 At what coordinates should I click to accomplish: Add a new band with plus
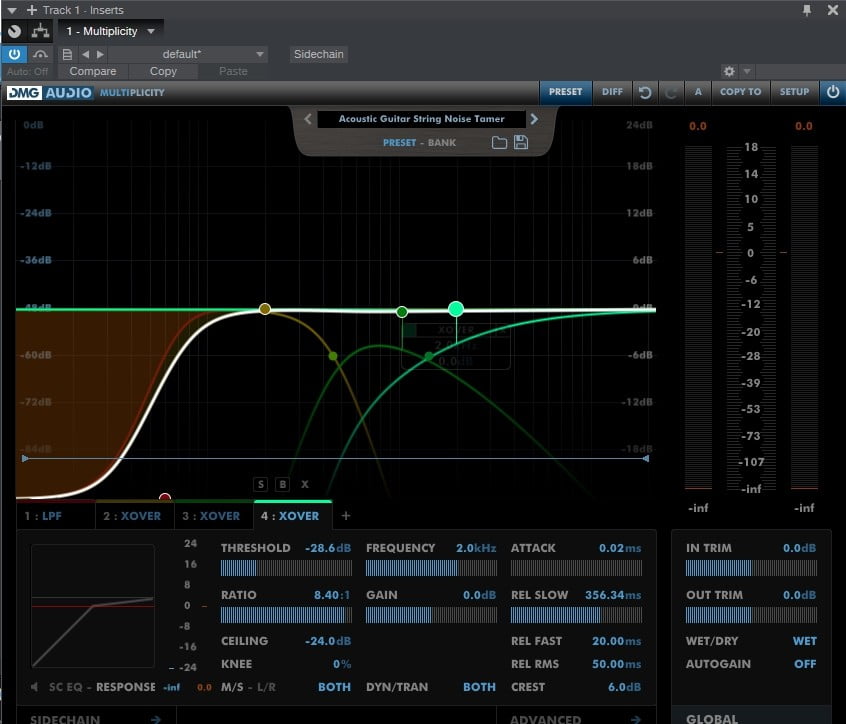point(346,516)
